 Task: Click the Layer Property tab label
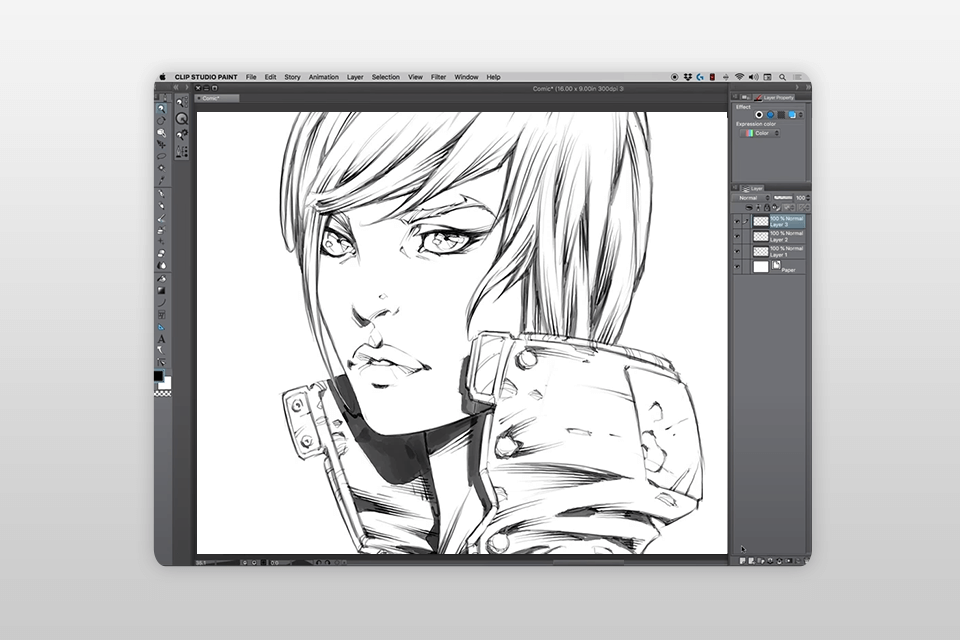[x=777, y=97]
